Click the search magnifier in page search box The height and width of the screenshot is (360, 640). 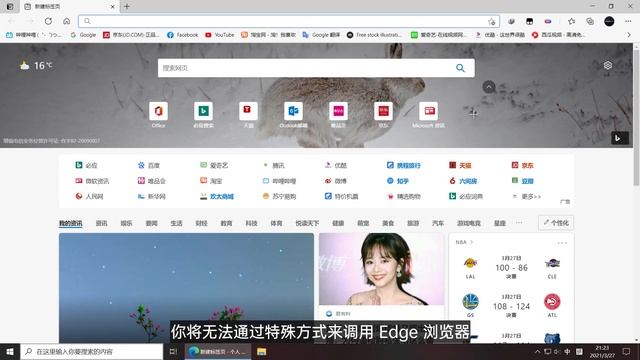460,68
